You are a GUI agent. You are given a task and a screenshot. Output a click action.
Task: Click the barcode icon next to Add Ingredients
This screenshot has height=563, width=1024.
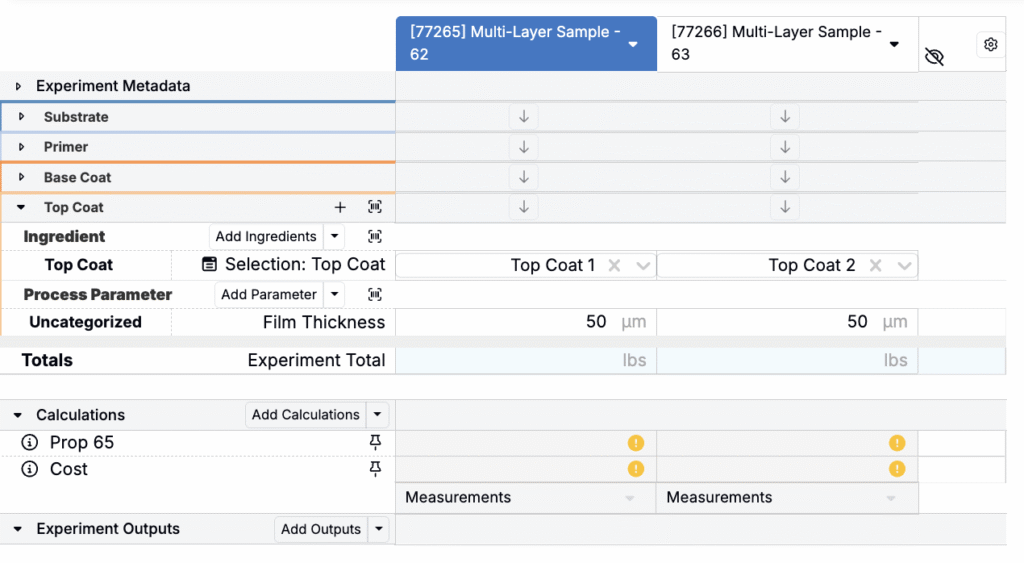[x=375, y=237]
